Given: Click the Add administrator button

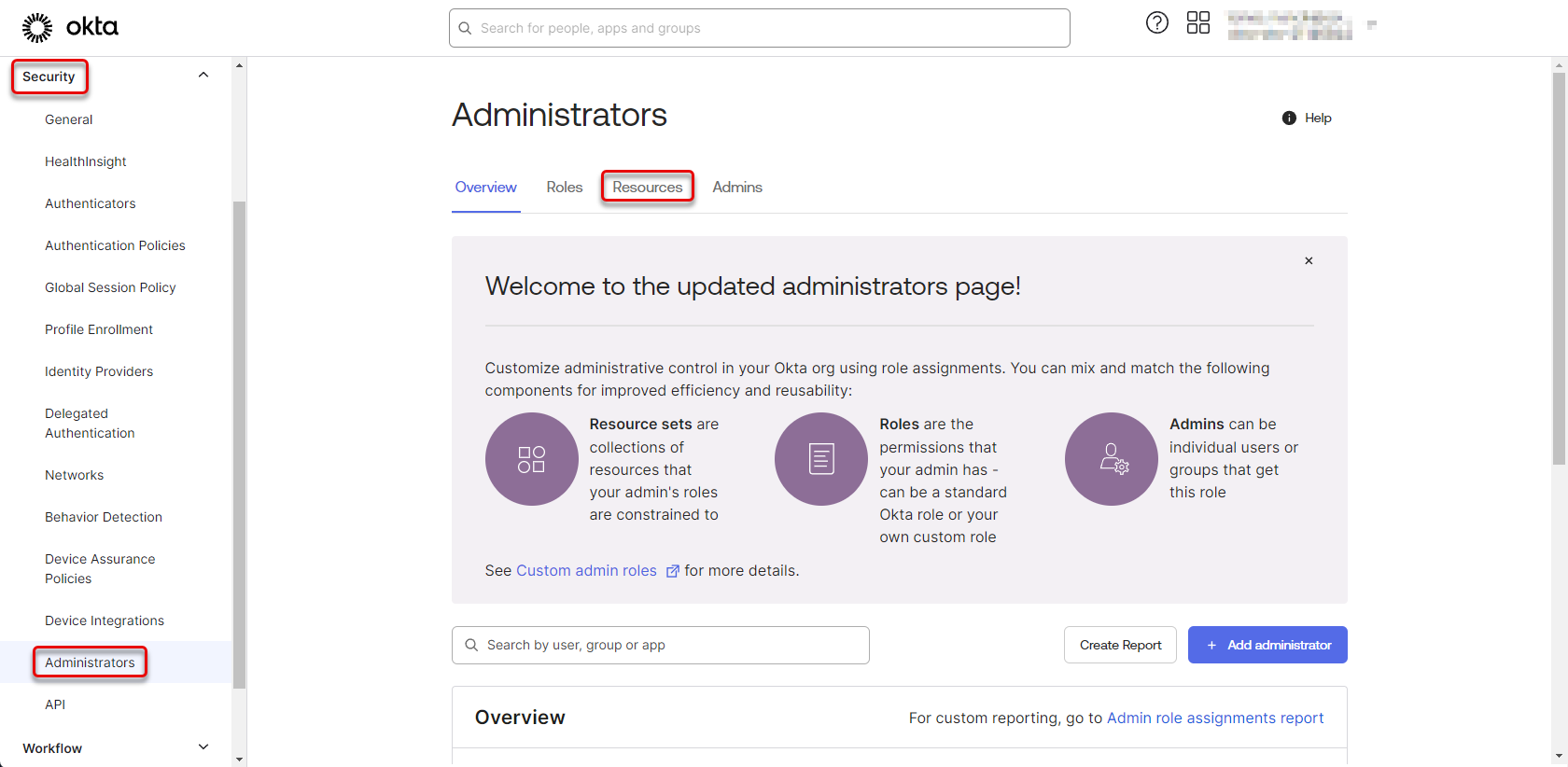Looking at the screenshot, I should pyautogui.click(x=1267, y=645).
